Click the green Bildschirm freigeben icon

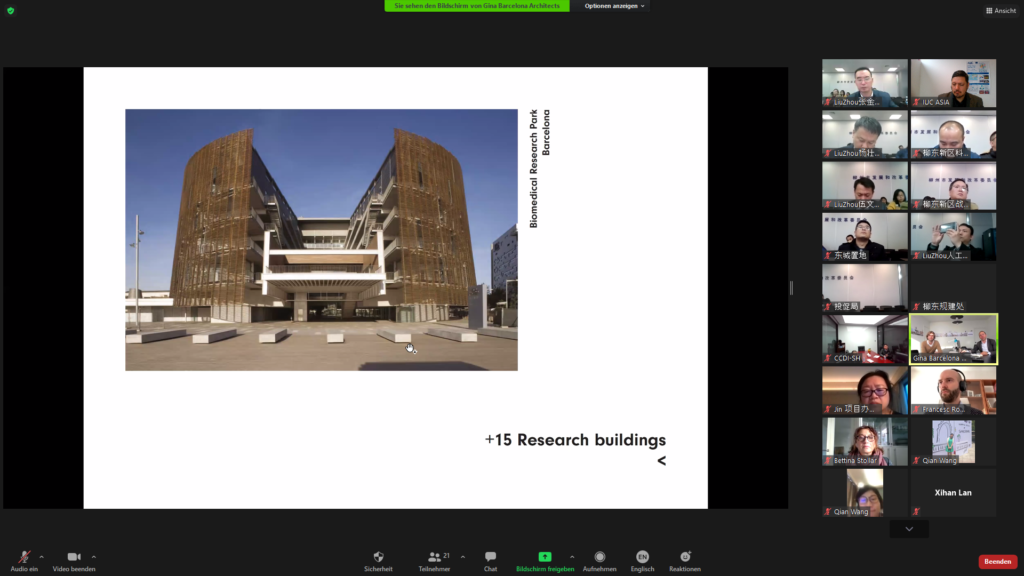pos(544,557)
